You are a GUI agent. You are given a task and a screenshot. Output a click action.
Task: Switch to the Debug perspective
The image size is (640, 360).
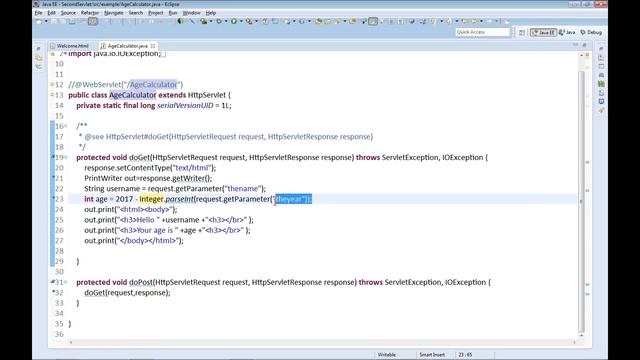tap(591, 32)
